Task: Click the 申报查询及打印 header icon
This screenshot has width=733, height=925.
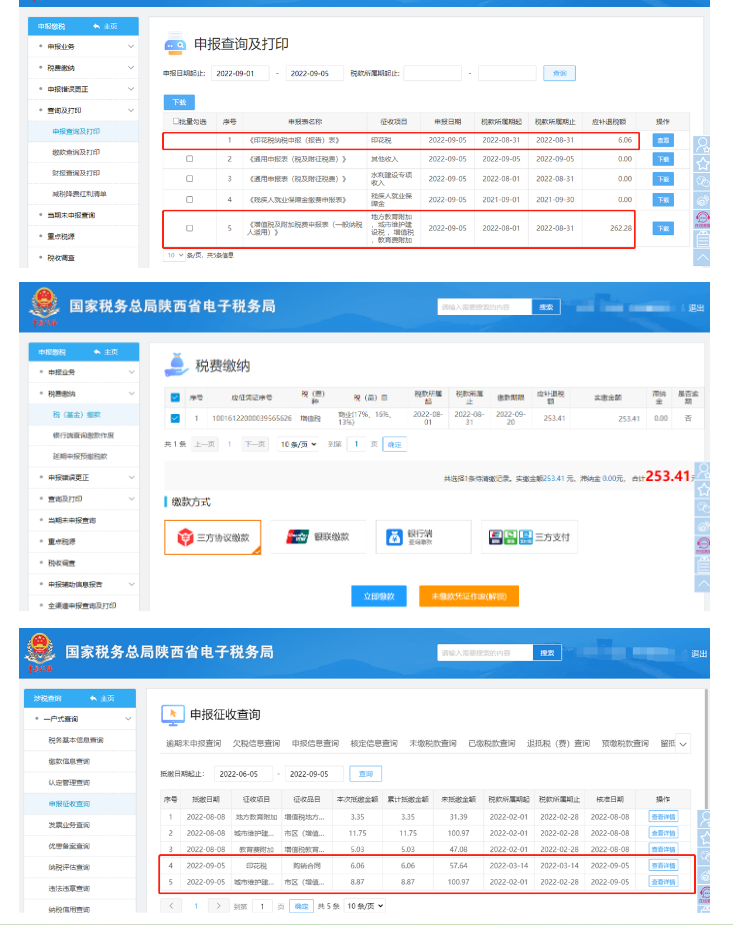Action: [x=175, y=46]
